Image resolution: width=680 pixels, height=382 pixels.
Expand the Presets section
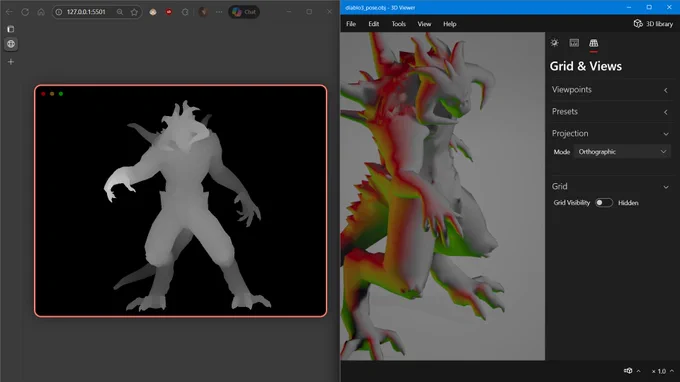(611, 112)
